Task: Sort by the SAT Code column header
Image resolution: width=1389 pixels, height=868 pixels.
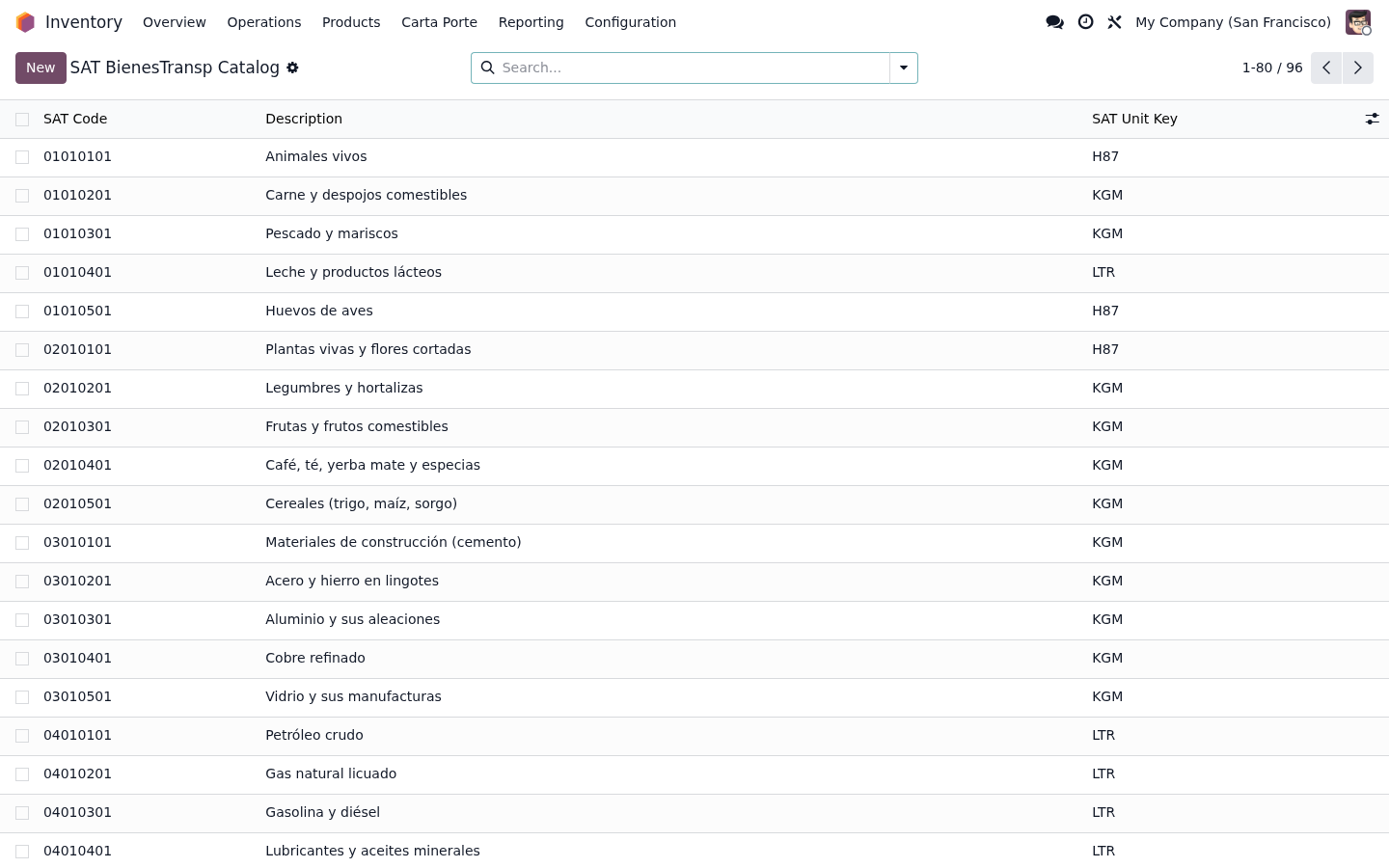Action: point(75,119)
